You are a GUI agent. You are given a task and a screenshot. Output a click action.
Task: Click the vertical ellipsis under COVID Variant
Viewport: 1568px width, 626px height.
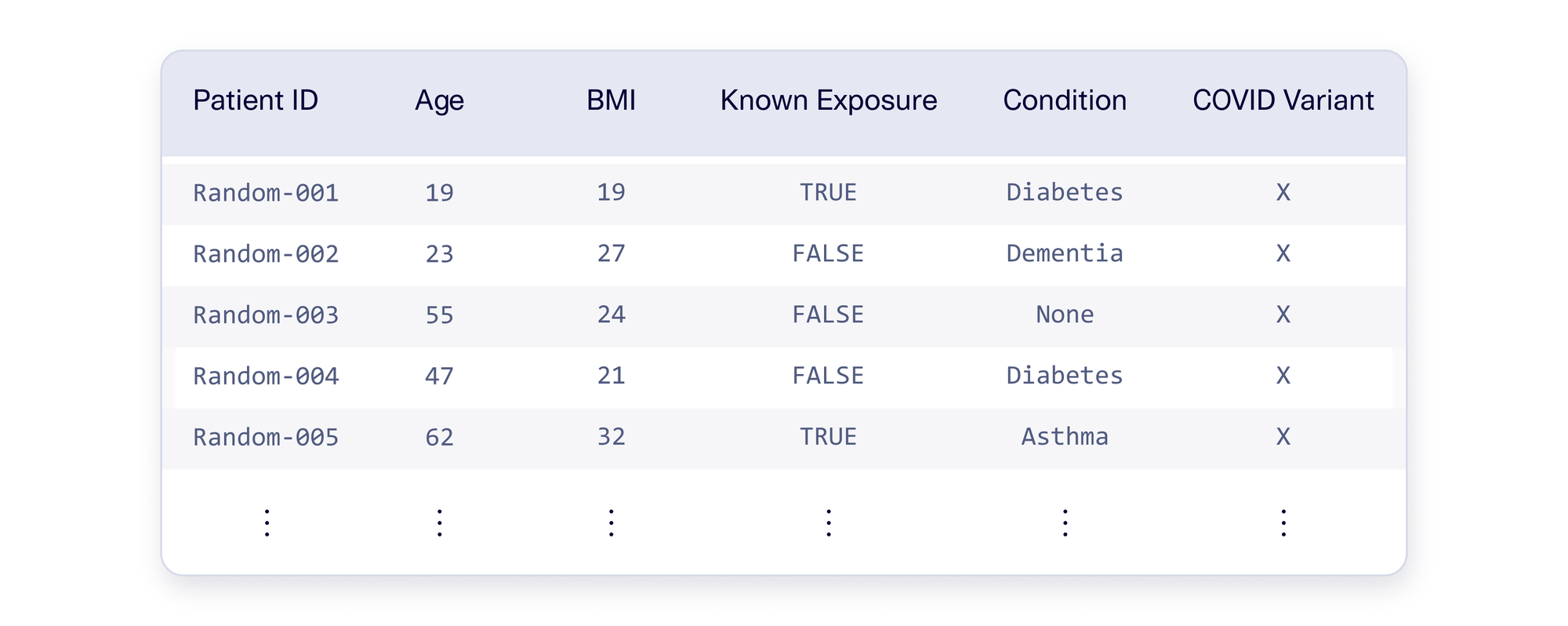(1283, 522)
